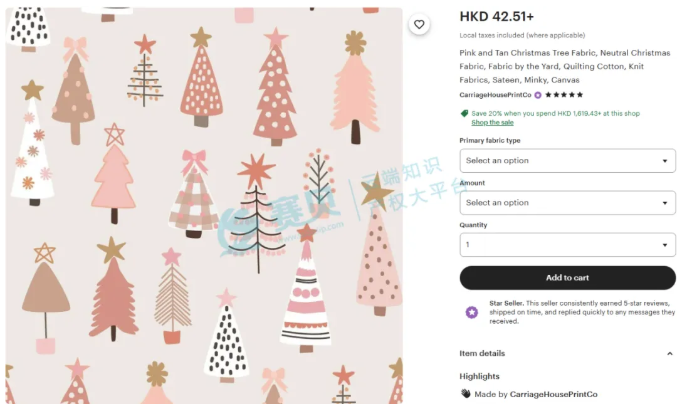Click the product title text
This screenshot has width=691, height=410.
(565, 66)
